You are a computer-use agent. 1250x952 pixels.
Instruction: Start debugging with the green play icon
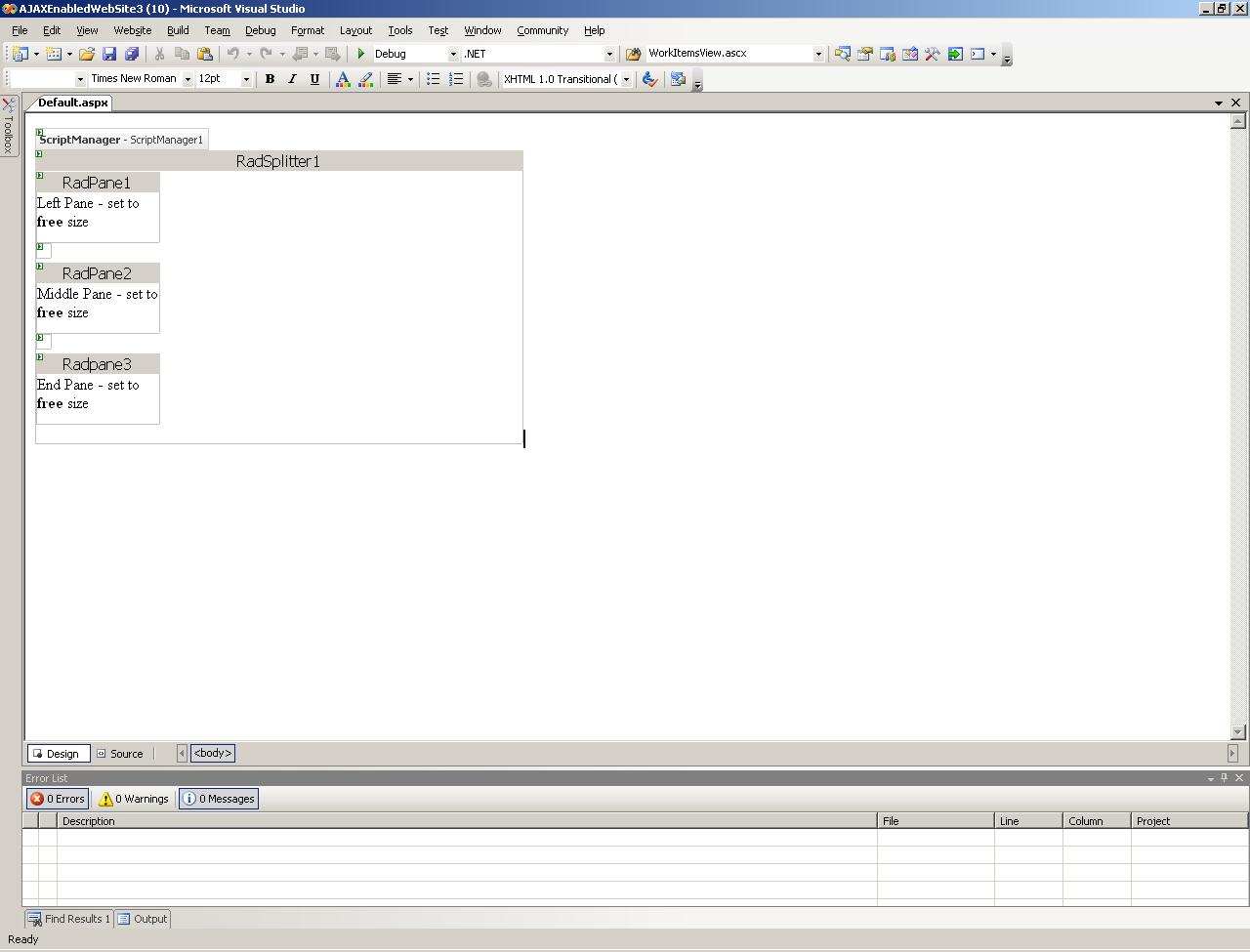361,54
